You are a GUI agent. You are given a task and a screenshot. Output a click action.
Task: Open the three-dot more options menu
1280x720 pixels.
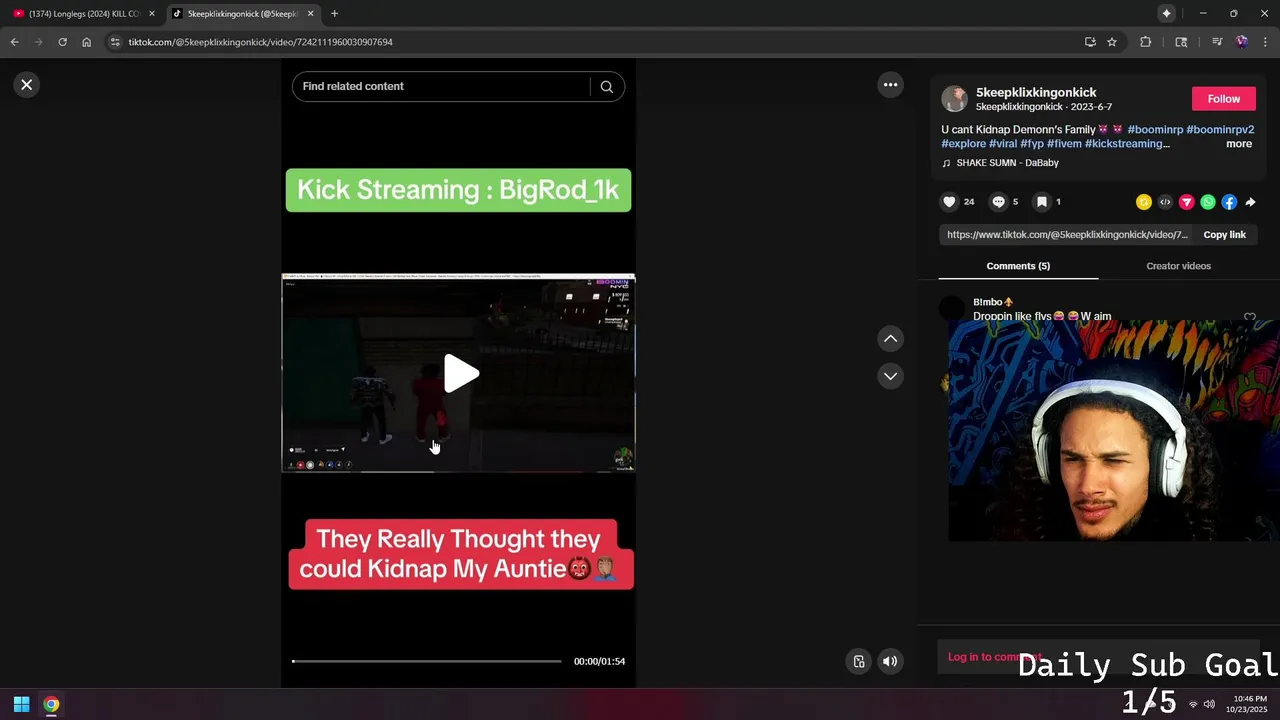(890, 85)
